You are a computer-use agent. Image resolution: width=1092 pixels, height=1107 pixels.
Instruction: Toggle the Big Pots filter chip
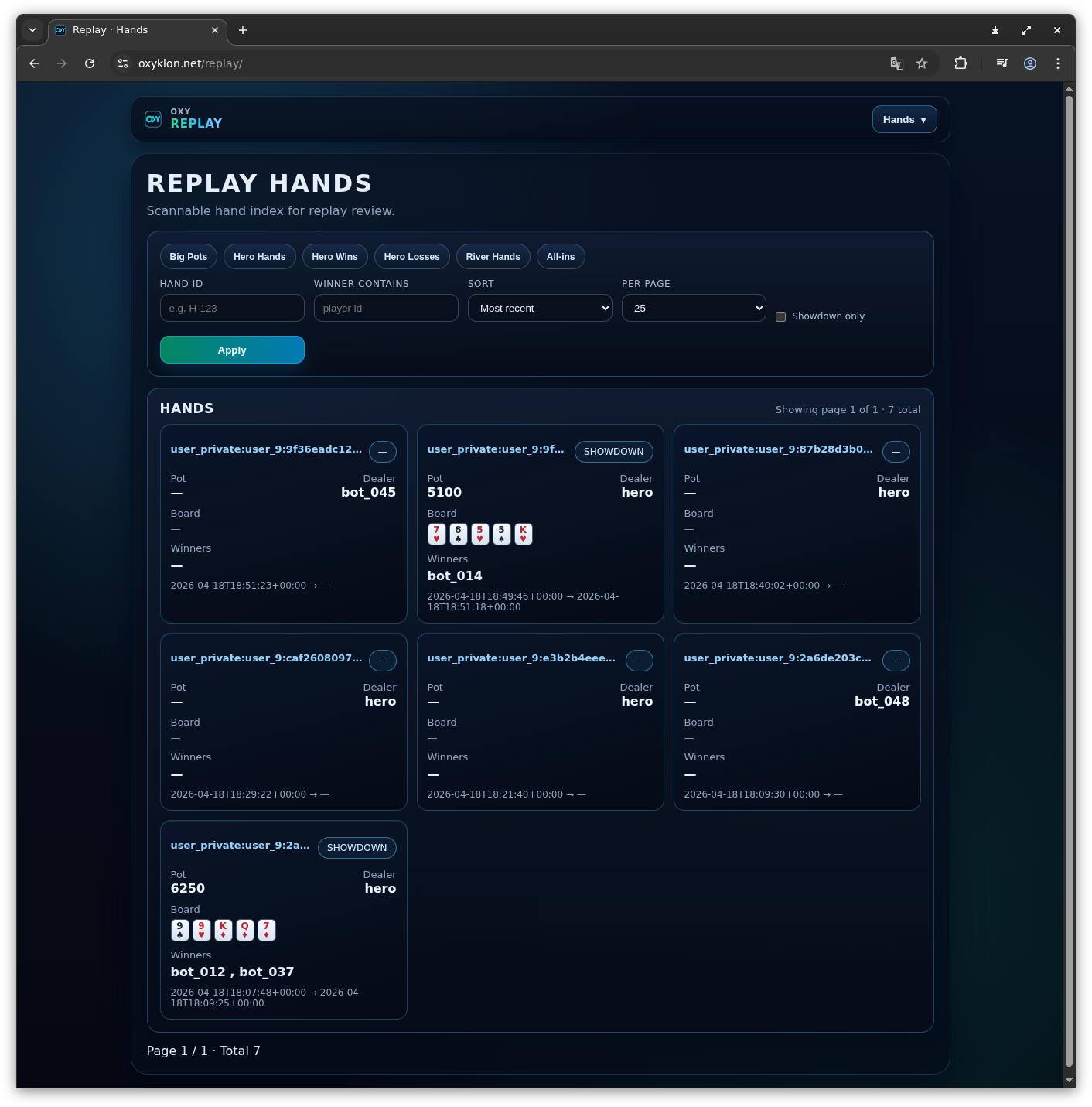(188, 256)
